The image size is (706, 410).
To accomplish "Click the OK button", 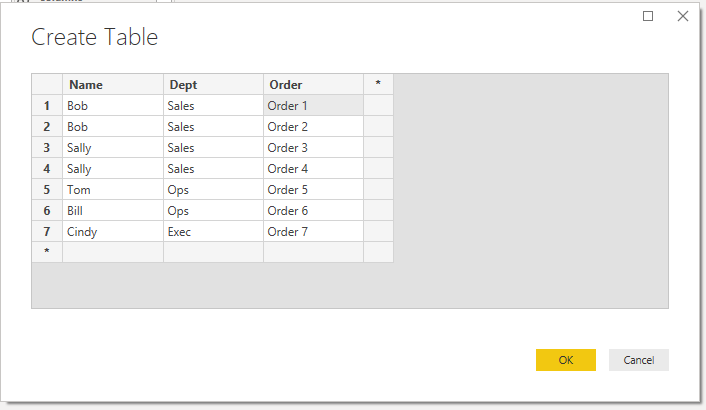I will point(566,360).
